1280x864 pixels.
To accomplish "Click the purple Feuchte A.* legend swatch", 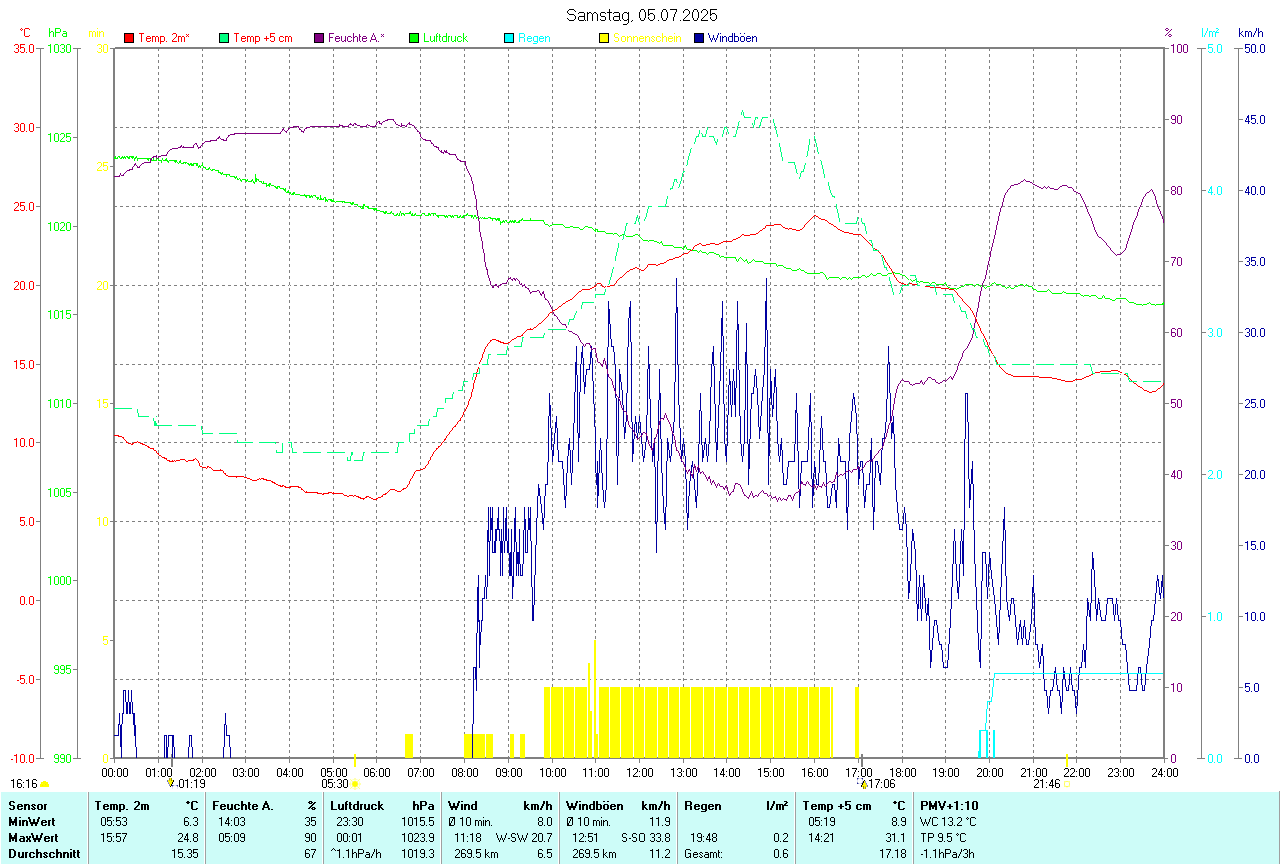I will 319,38.
